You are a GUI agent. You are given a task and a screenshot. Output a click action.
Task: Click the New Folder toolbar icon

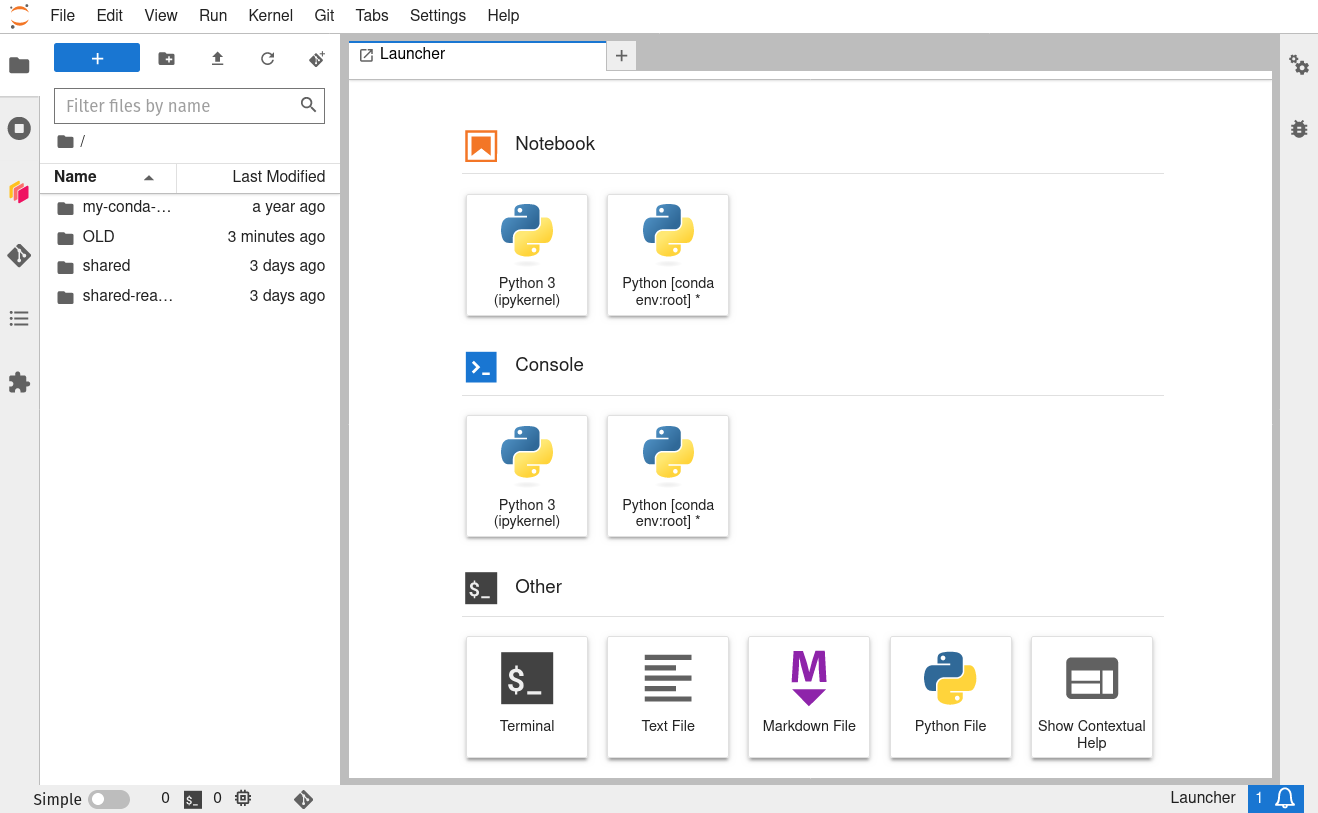click(167, 59)
